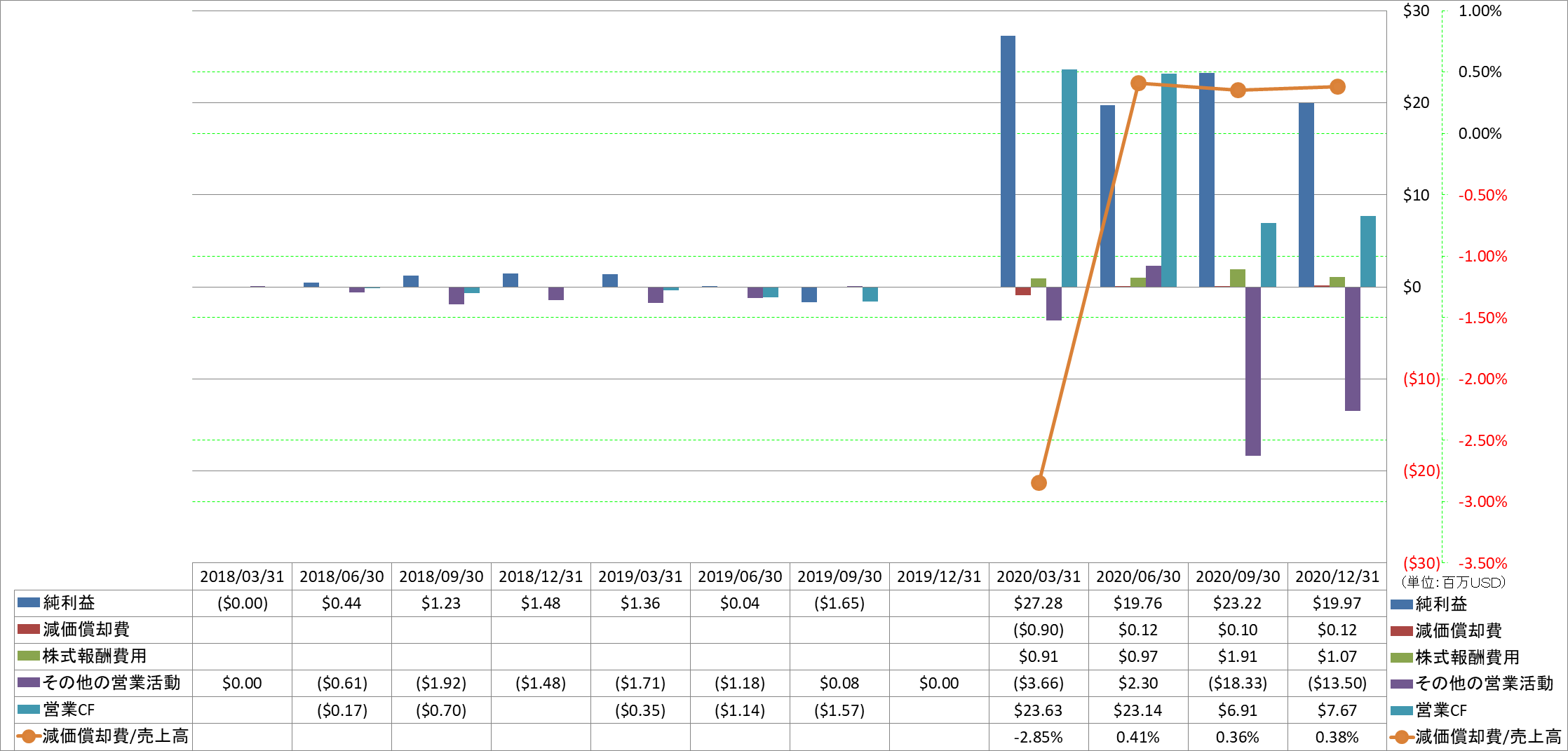Click the (単位:百万USD) unit note

(1452, 582)
